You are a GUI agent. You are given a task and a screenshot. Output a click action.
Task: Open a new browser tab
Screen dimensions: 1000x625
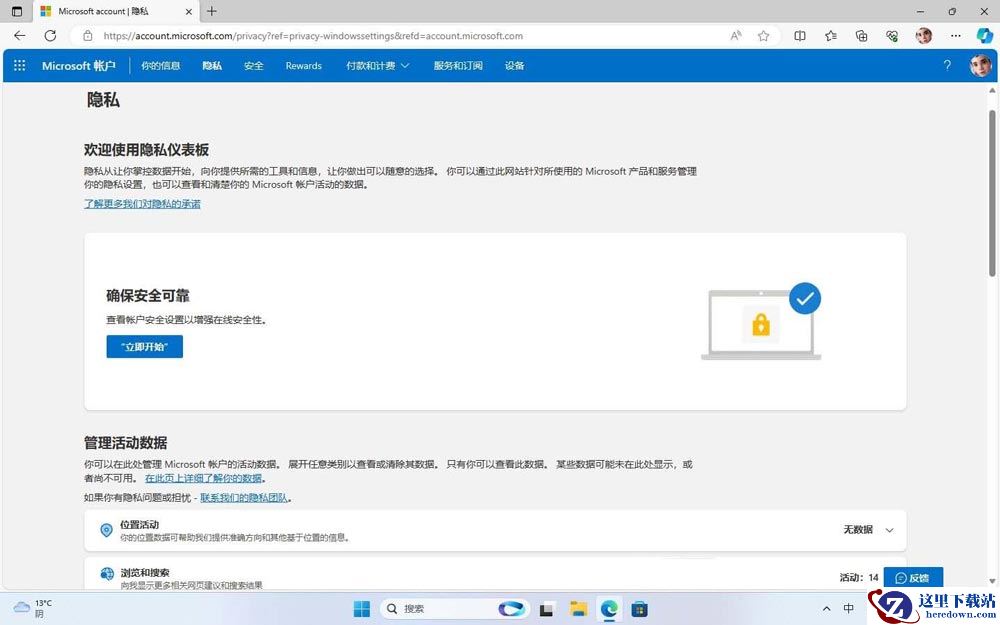pyautogui.click(x=212, y=11)
